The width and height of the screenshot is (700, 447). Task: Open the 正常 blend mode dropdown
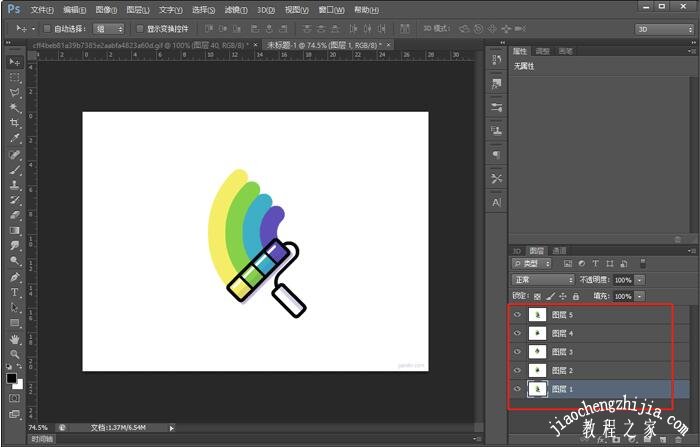click(x=543, y=280)
